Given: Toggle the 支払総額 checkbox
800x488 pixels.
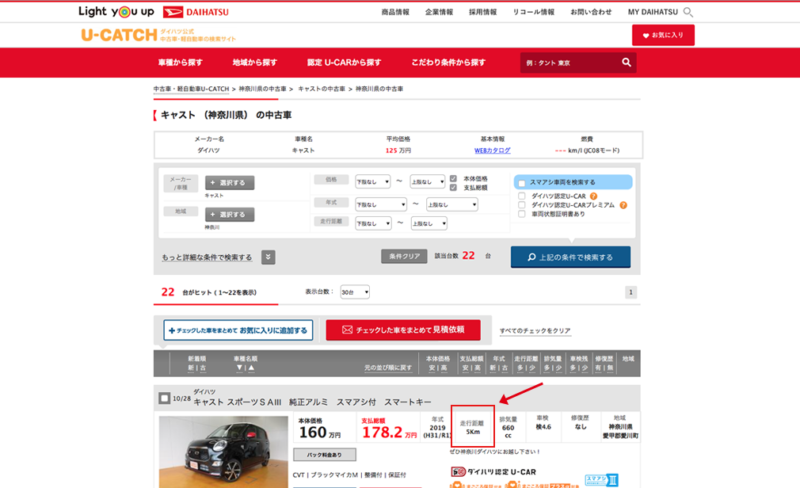Looking at the screenshot, I should (x=453, y=187).
